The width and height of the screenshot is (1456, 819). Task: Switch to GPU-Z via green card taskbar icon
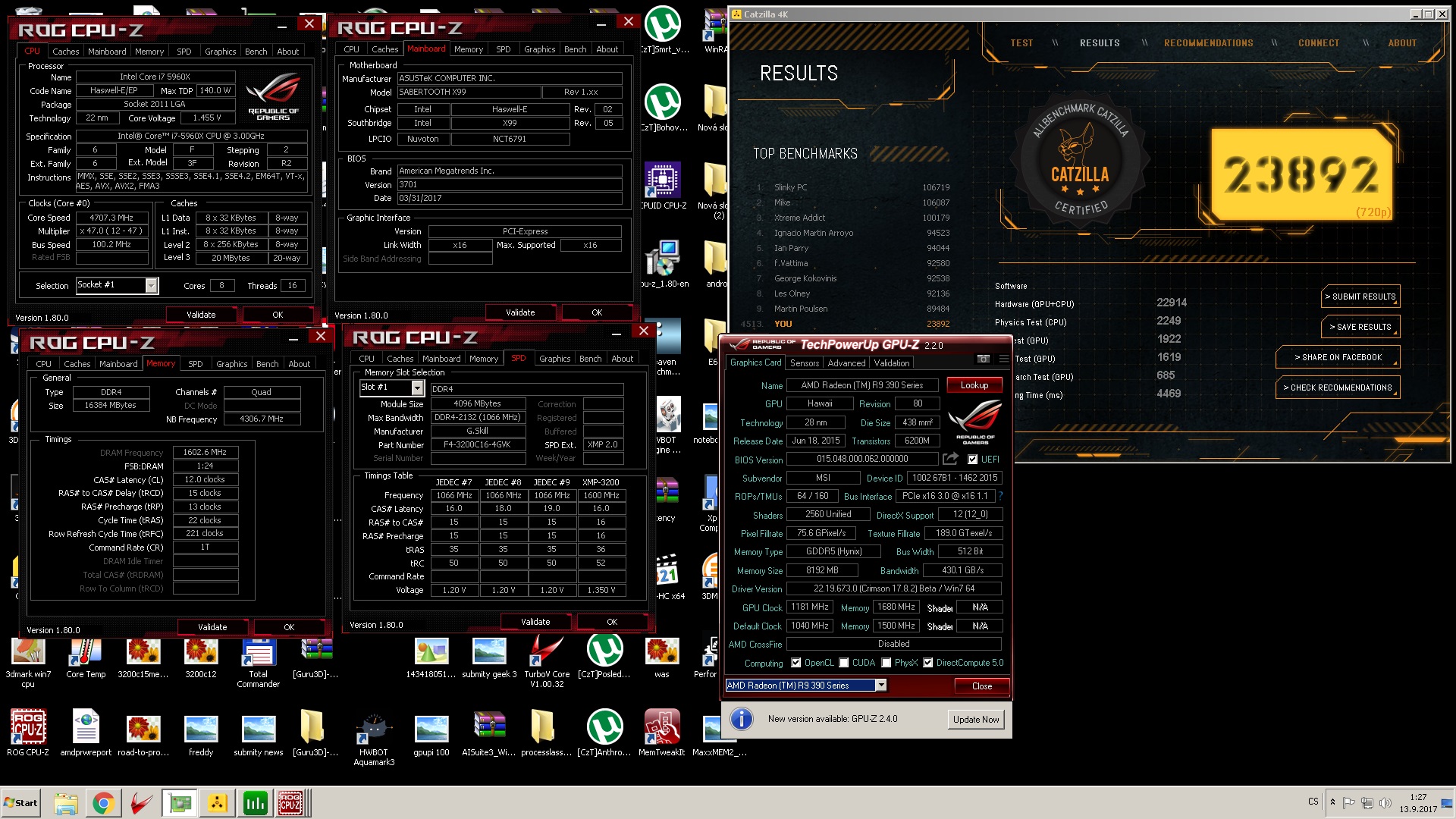180,803
